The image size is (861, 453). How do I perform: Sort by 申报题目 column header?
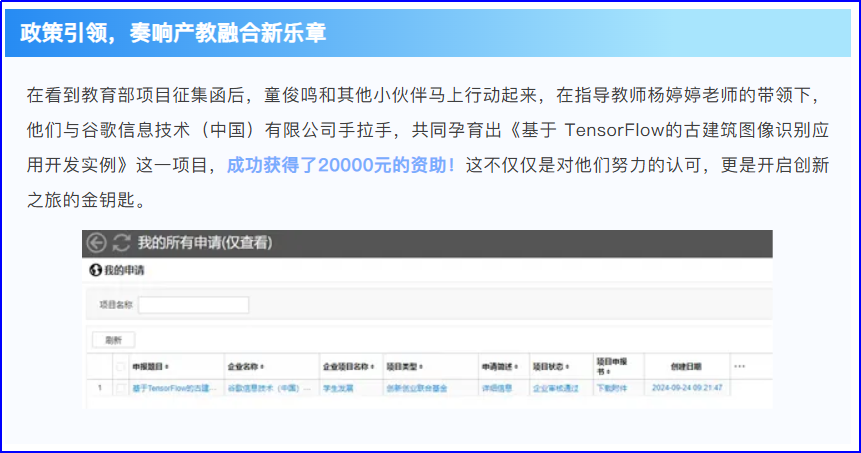point(151,366)
